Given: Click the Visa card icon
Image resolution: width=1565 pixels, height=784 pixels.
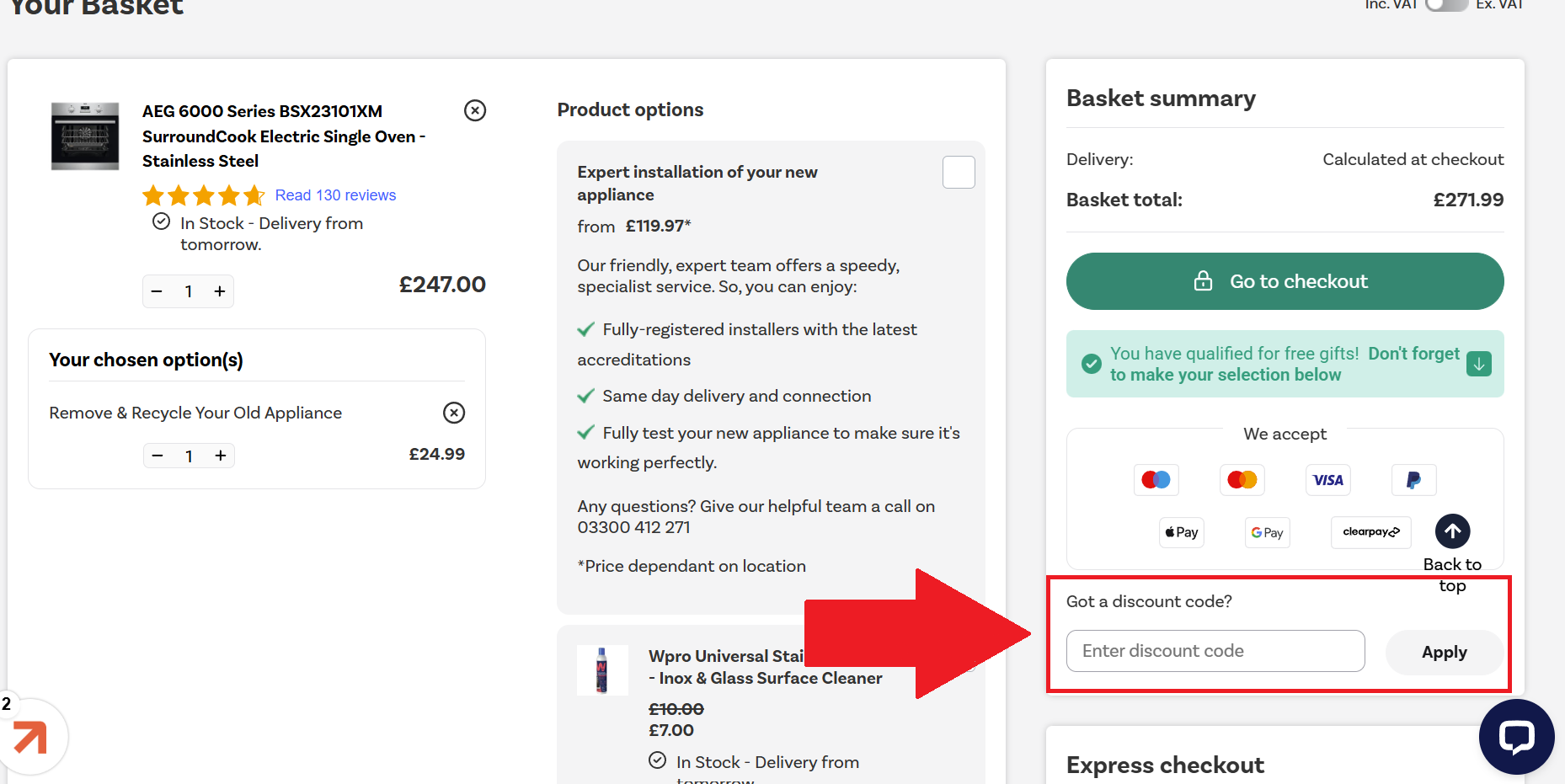Looking at the screenshot, I should click(x=1327, y=480).
